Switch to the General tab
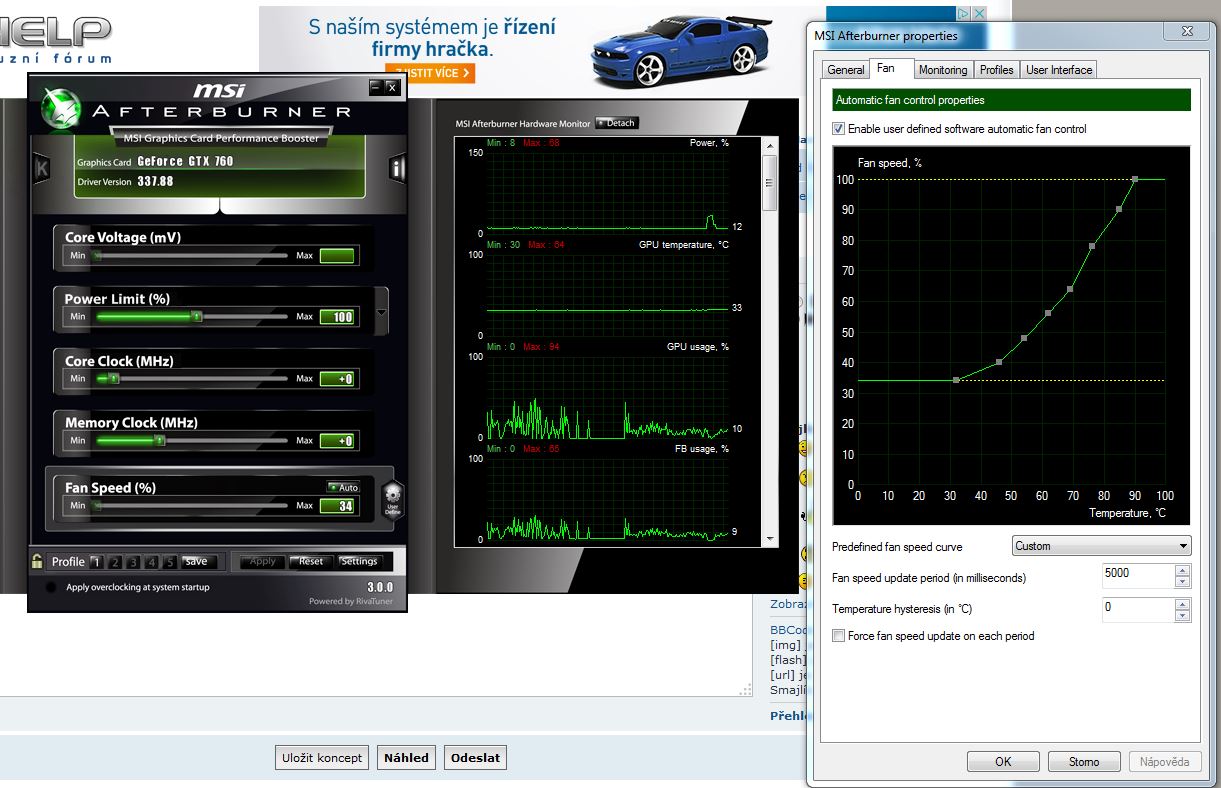 tap(846, 70)
